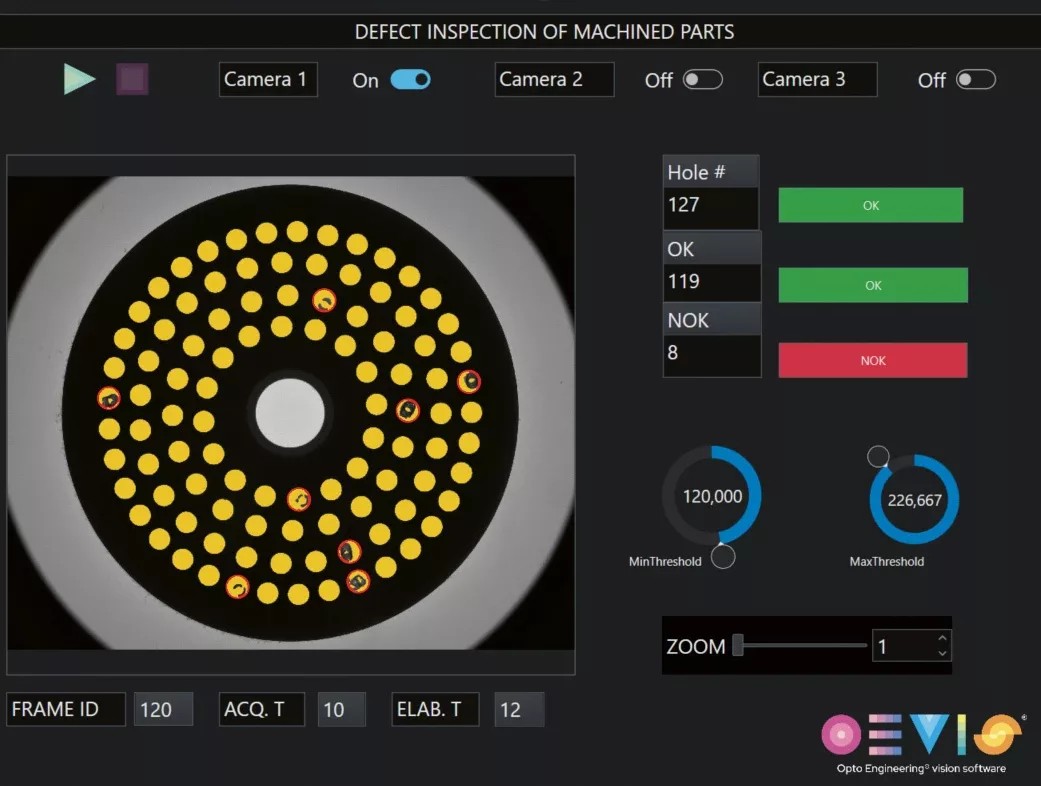
Task: Turn off the Camera 1 switch
Action: (x=410, y=80)
